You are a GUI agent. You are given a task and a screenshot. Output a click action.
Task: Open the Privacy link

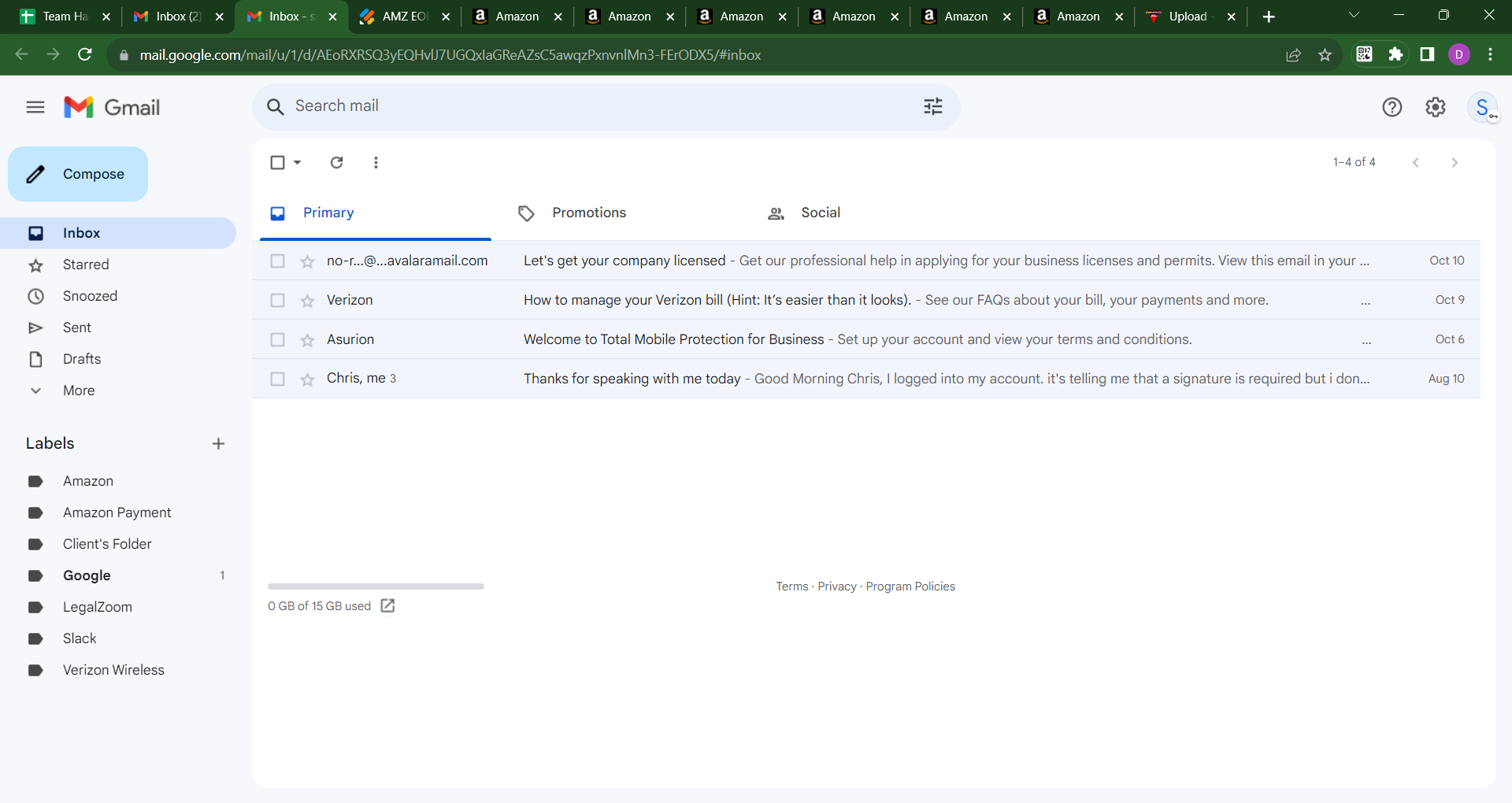click(836, 587)
